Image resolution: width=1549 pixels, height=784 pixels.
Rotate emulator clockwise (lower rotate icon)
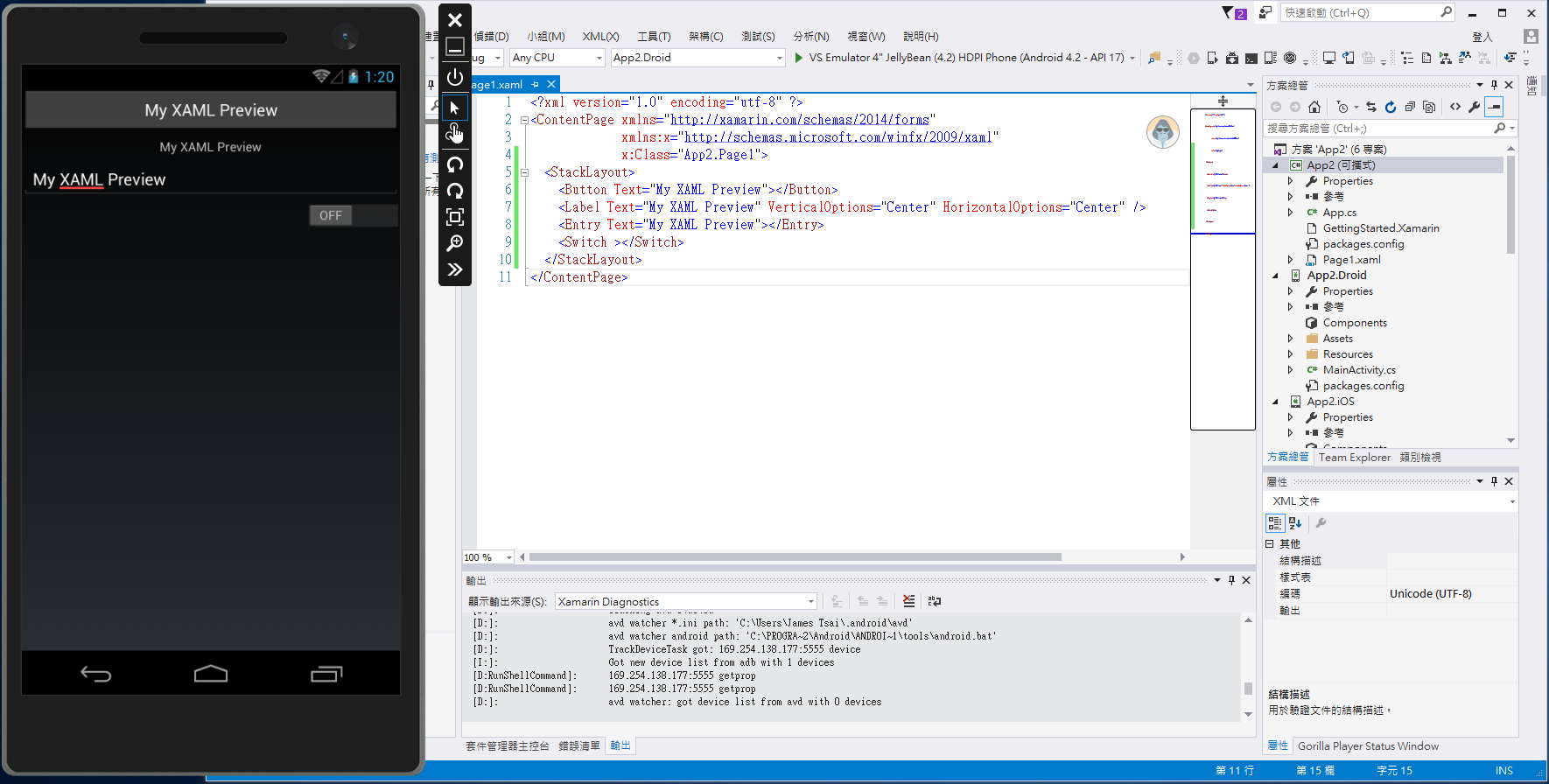(x=454, y=191)
